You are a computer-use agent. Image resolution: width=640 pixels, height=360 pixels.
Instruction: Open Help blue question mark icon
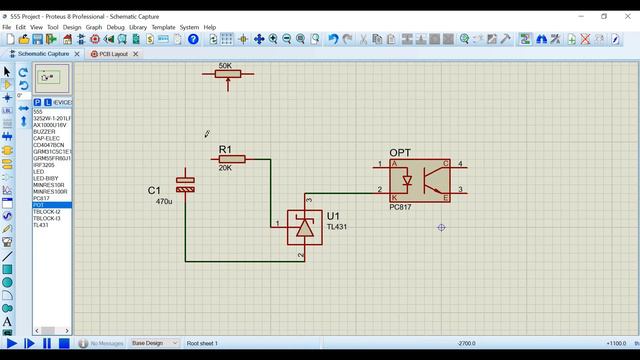193,39
